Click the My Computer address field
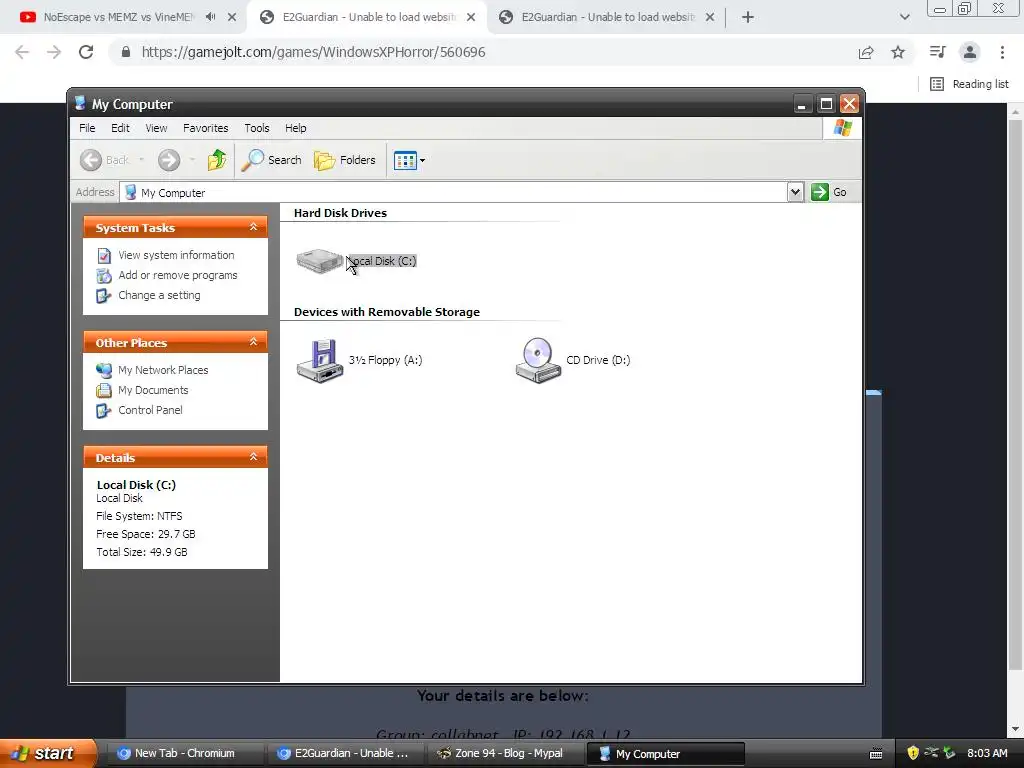The width and height of the screenshot is (1024, 768). pyautogui.click(x=454, y=193)
